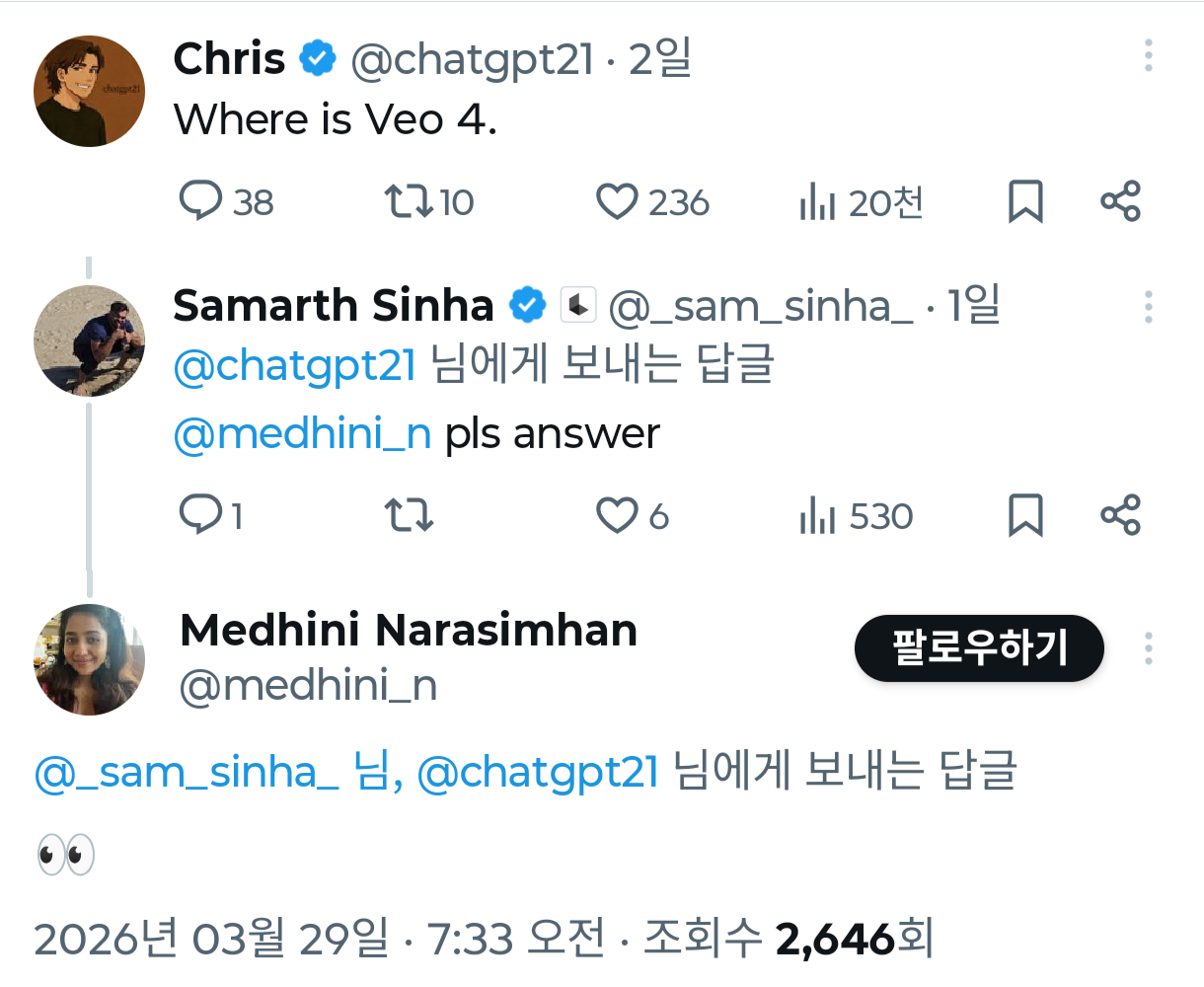View analytics showing 530 views

(818, 516)
